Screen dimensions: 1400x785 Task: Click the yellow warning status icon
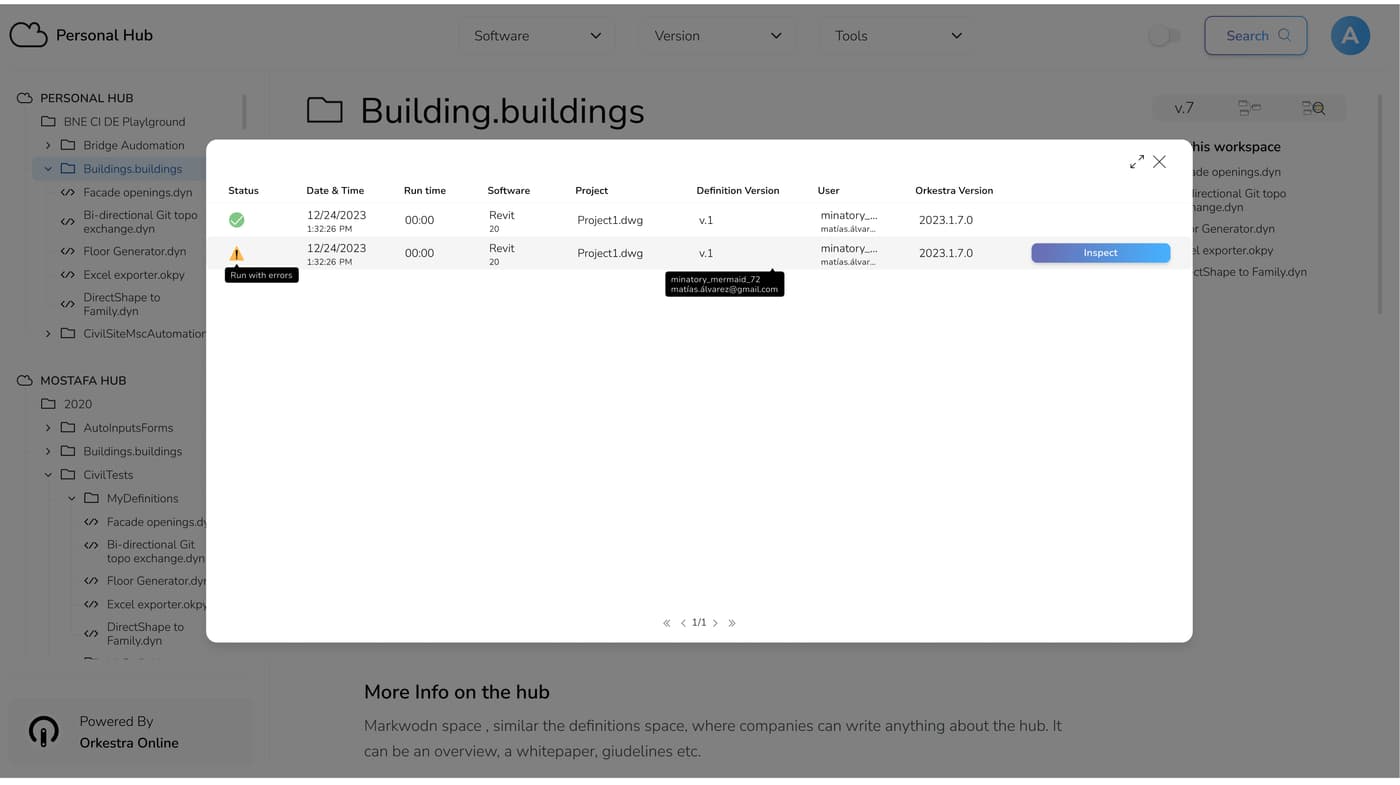(236, 254)
